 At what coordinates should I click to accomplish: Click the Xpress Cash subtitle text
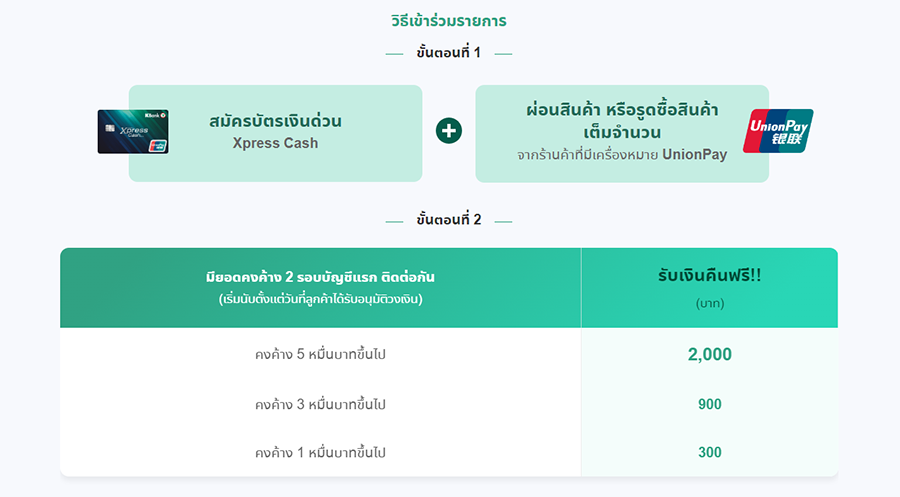275,143
